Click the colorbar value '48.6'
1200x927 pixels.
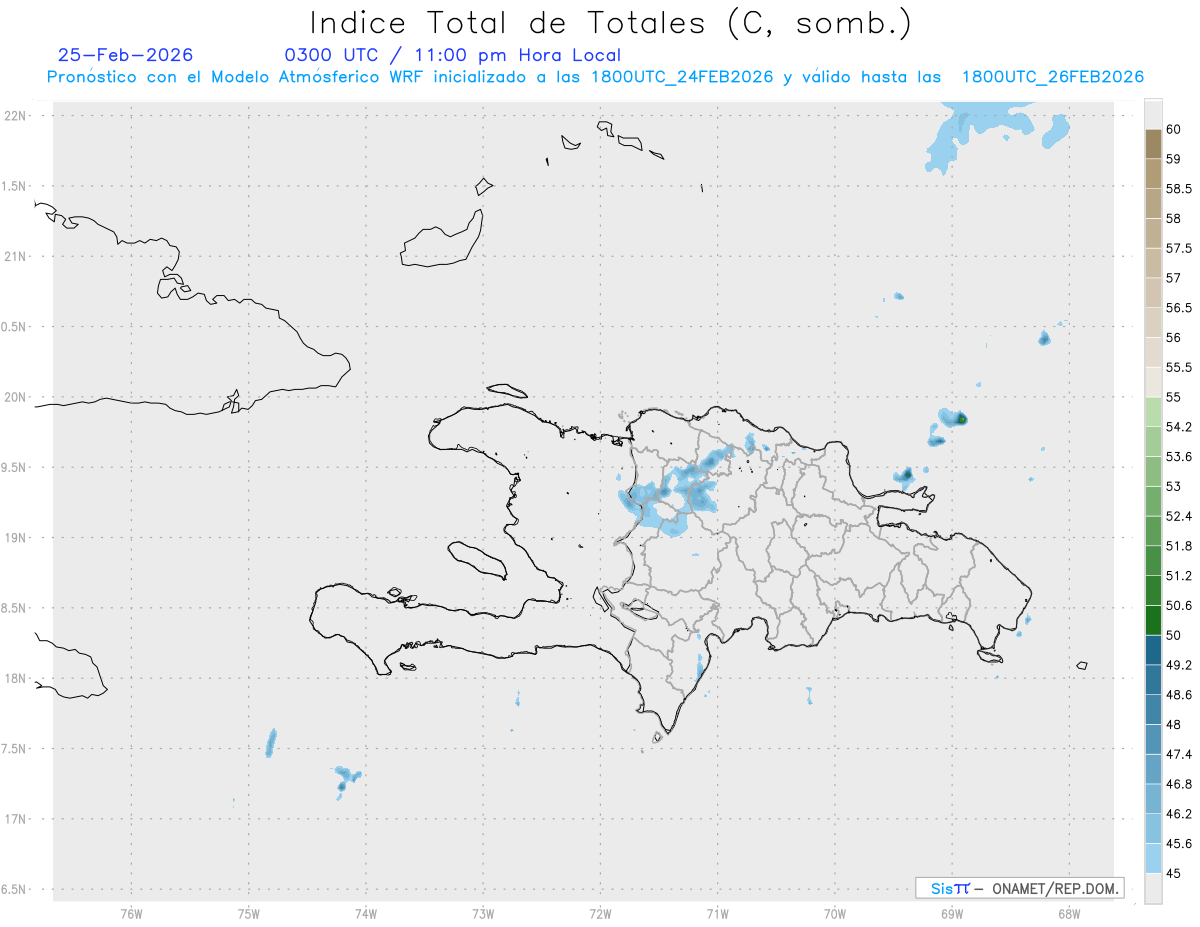(x=1179, y=694)
